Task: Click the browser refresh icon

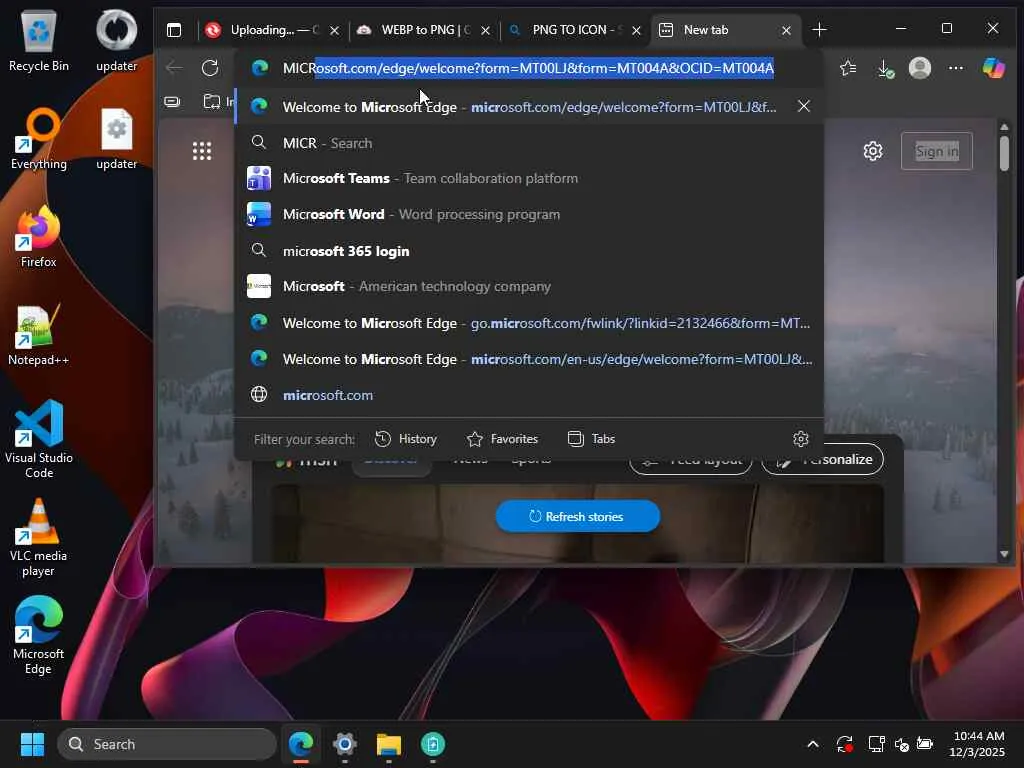Action: coord(210,67)
